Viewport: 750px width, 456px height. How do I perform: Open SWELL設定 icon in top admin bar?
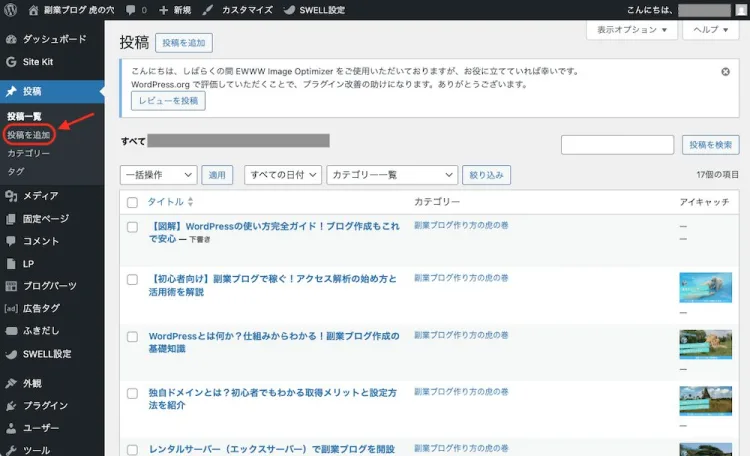coord(289,10)
